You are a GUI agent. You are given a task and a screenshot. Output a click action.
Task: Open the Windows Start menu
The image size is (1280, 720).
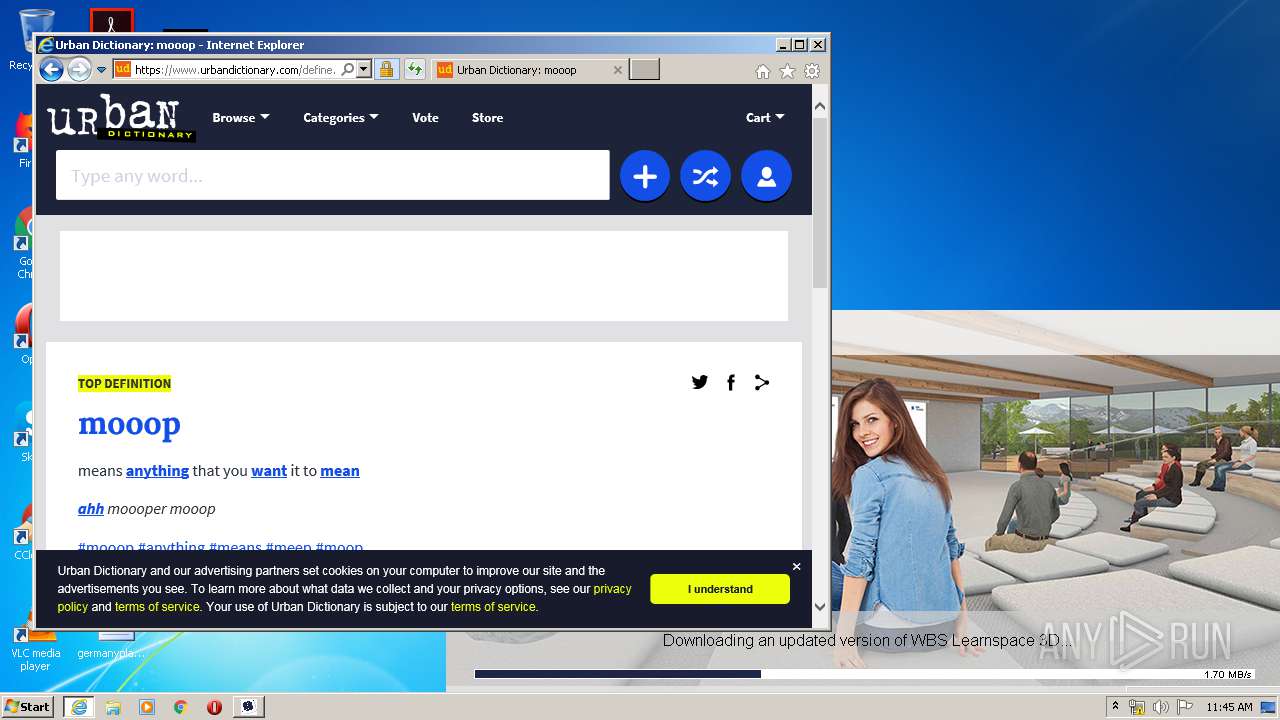click(x=27, y=706)
